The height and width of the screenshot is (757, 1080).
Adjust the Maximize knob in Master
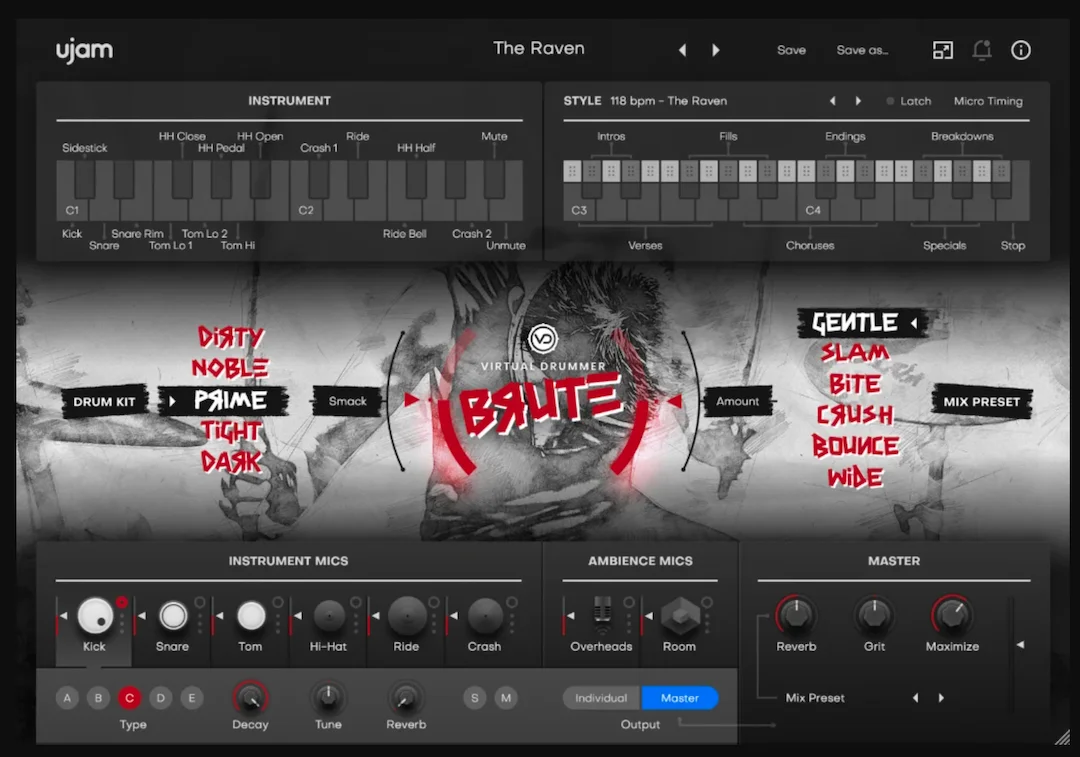pyautogui.click(x=952, y=614)
